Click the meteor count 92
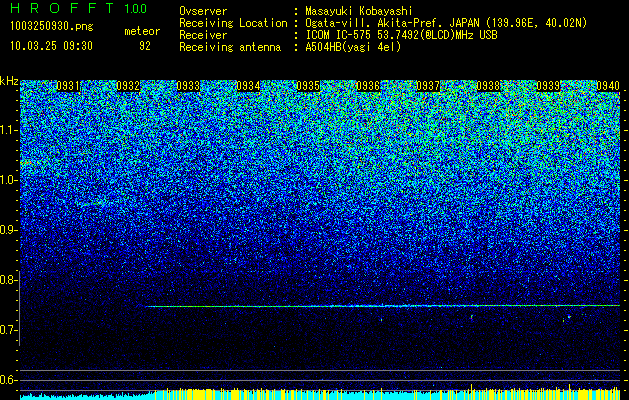Image resolution: width=629 pixels, height=400 pixels. tap(145, 46)
